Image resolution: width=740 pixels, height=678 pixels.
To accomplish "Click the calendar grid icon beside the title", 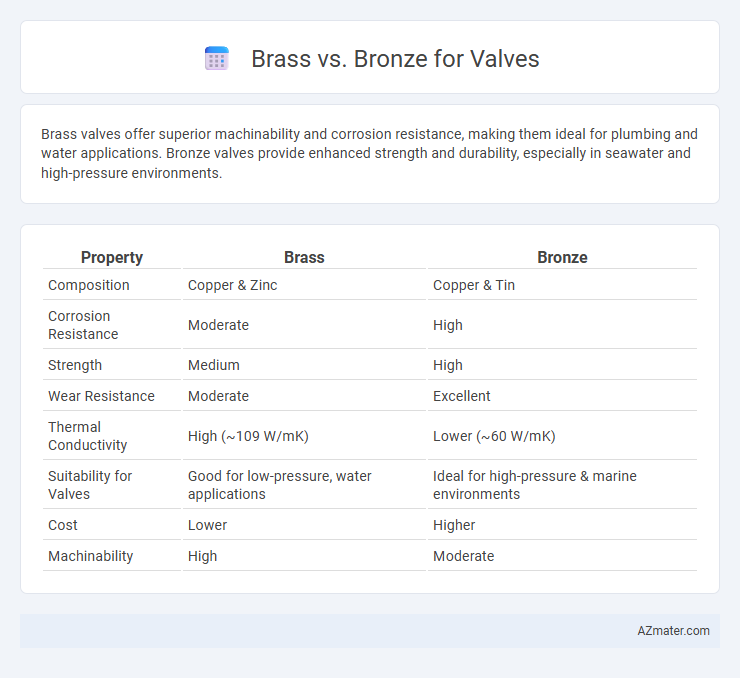I will (x=217, y=59).
